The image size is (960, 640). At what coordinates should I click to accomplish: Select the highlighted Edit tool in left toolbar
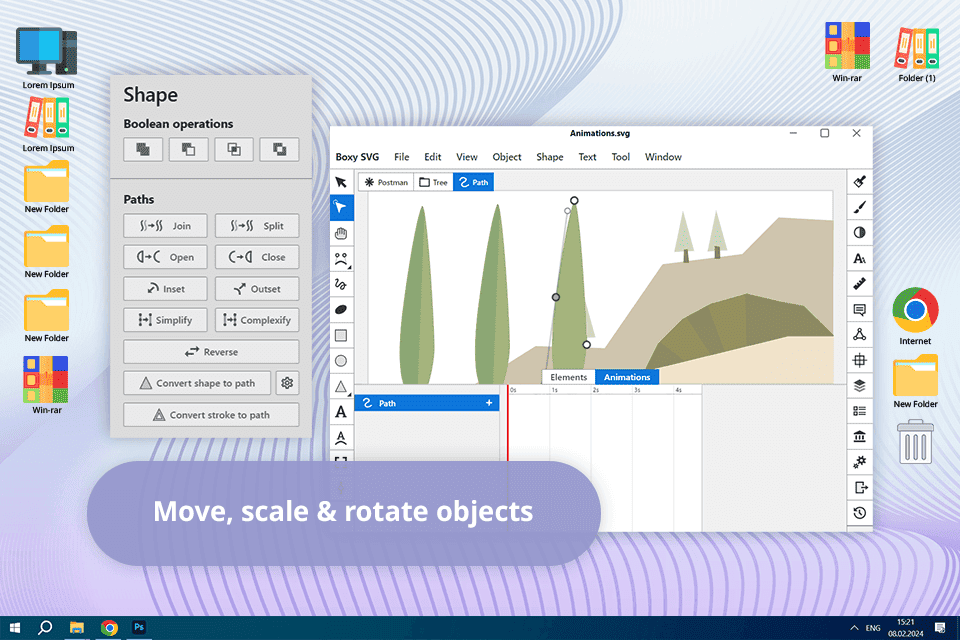(342, 208)
